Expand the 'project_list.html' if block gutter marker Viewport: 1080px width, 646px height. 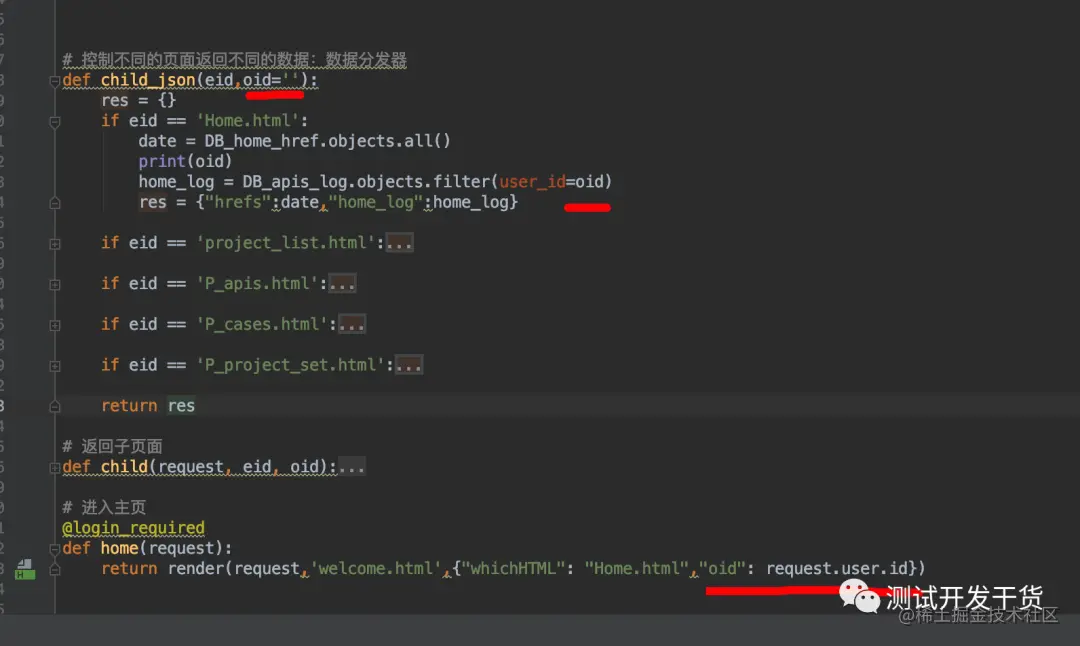54,244
